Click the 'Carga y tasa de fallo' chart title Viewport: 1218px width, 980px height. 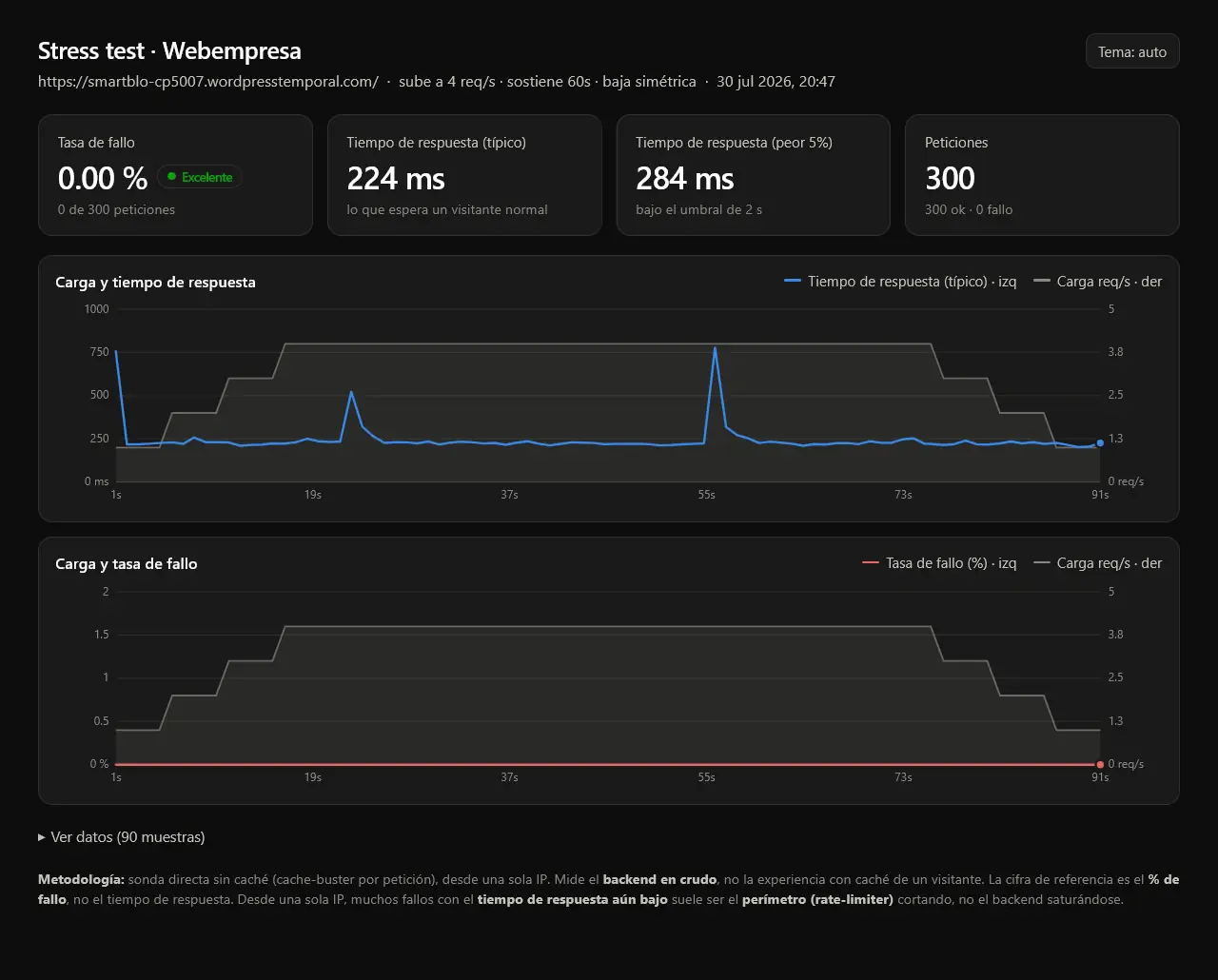point(127,563)
